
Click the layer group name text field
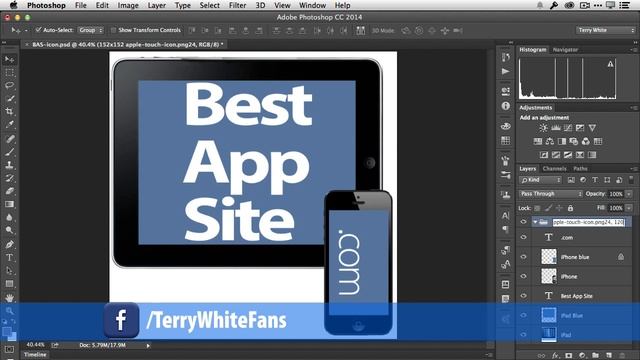pos(589,222)
